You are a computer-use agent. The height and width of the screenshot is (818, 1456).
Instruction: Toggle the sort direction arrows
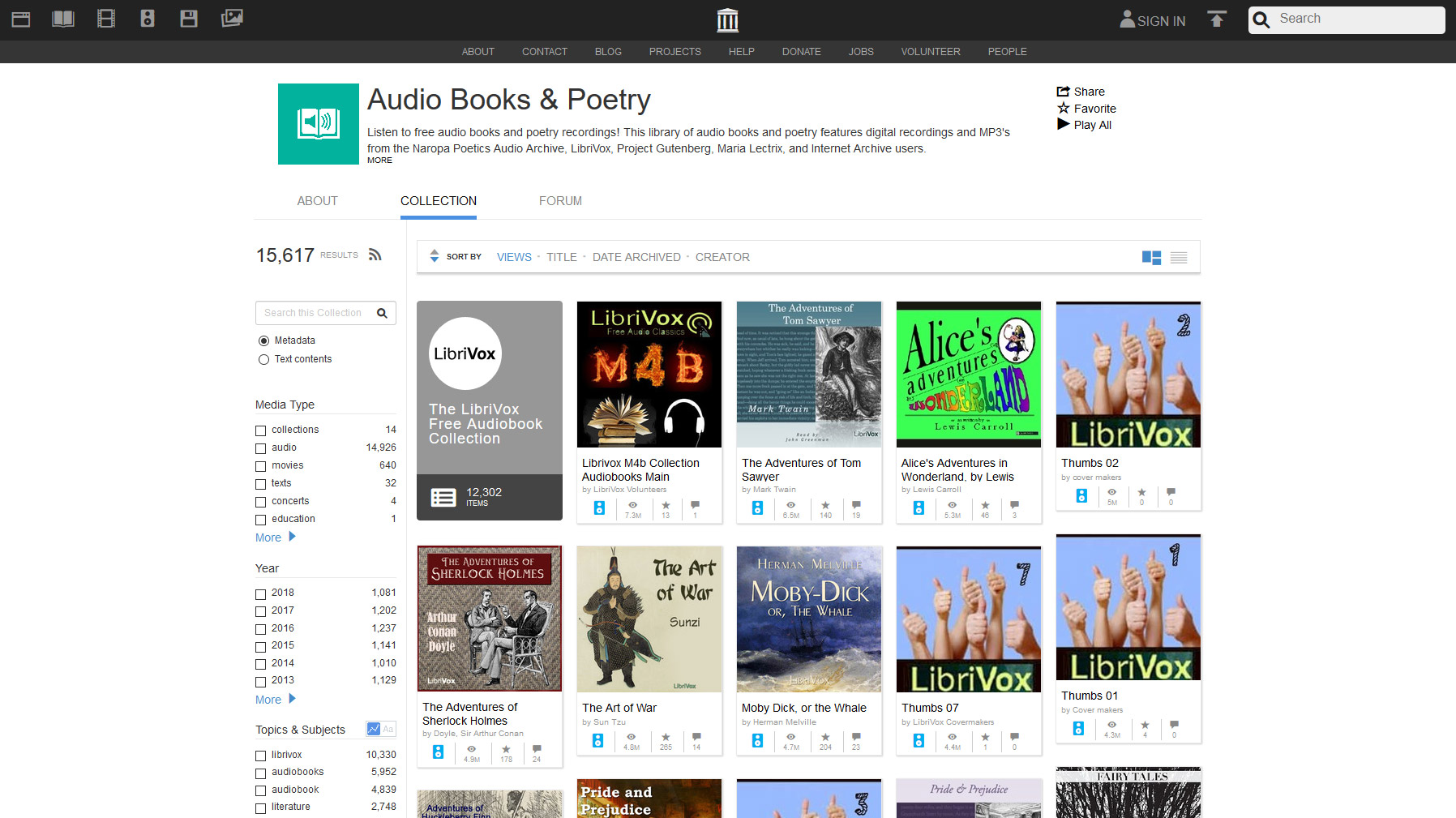[x=435, y=256]
